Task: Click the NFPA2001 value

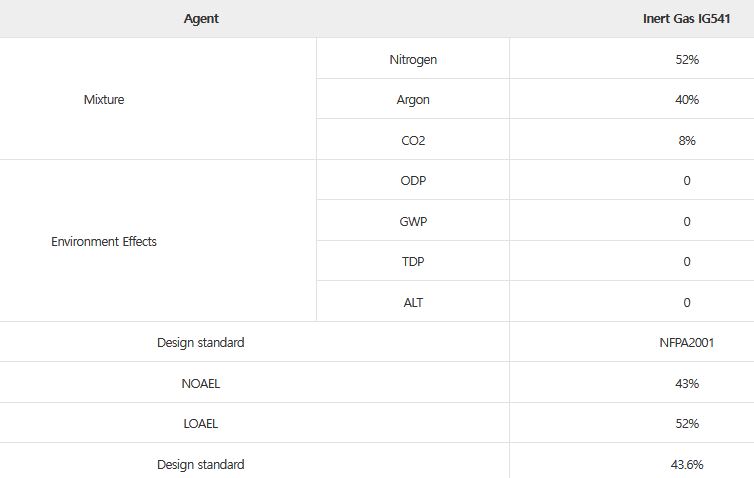Action: click(686, 343)
